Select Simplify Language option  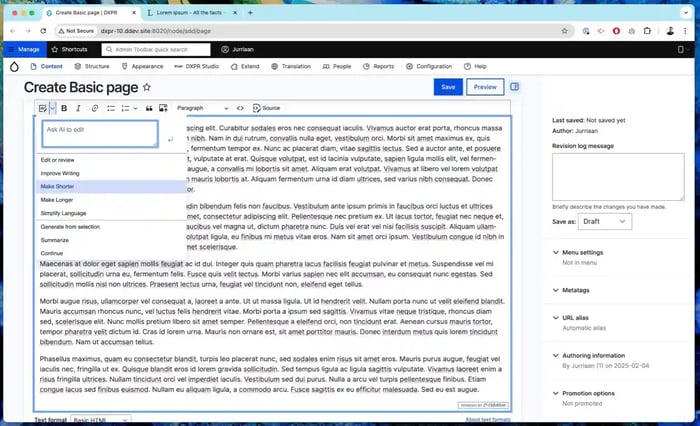111,213
